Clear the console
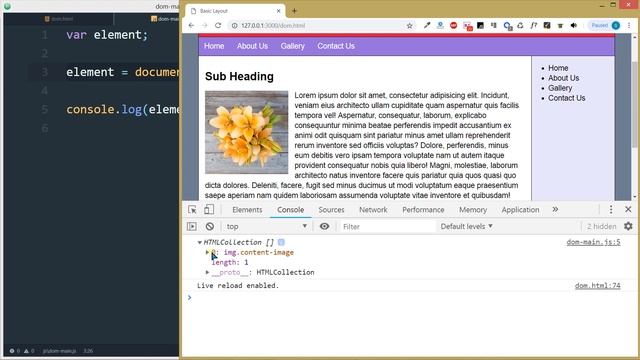 point(210,227)
